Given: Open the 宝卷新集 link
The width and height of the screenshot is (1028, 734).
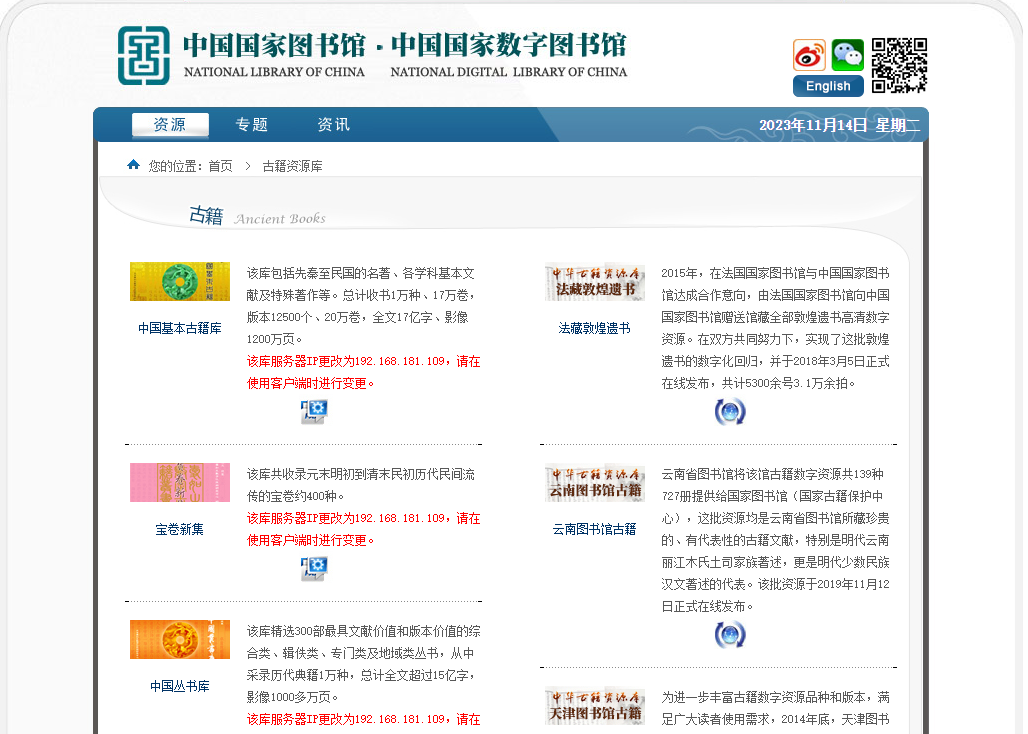Looking at the screenshot, I should [x=180, y=530].
